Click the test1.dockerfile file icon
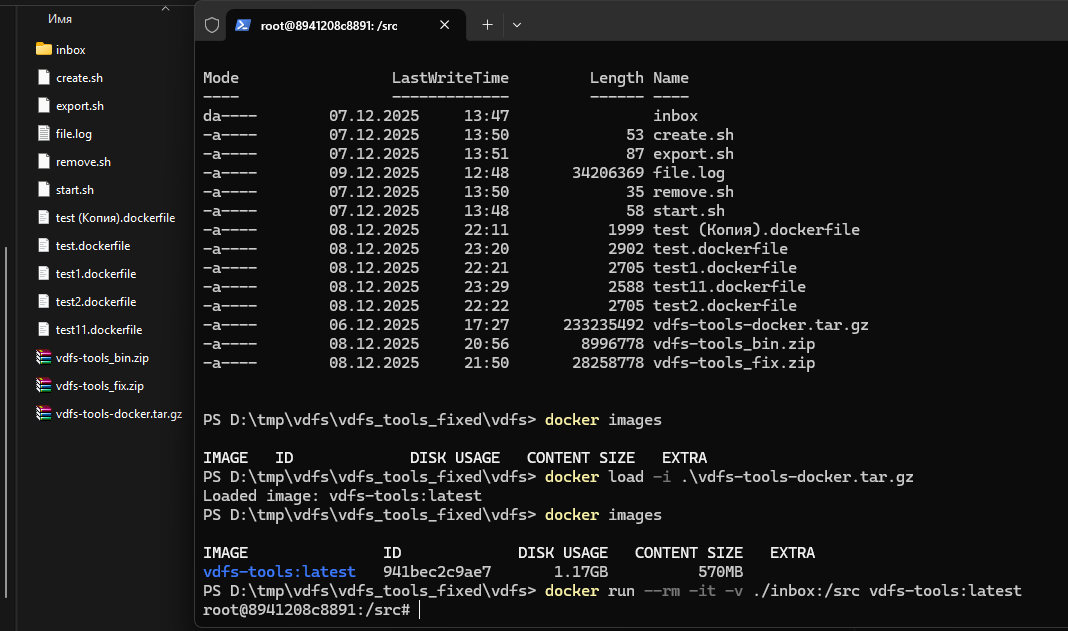 pyautogui.click(x=44, y=273)
